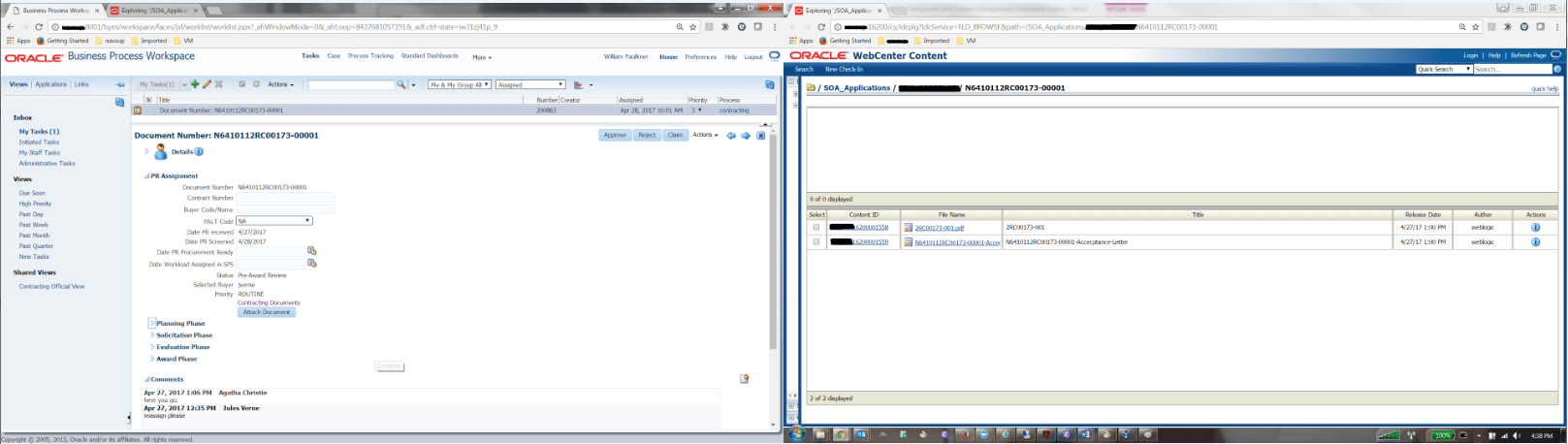Open worklist toolbar Actions dropdown
Viewport: 1568px width, 444px height.
click(x=280, y=84)
